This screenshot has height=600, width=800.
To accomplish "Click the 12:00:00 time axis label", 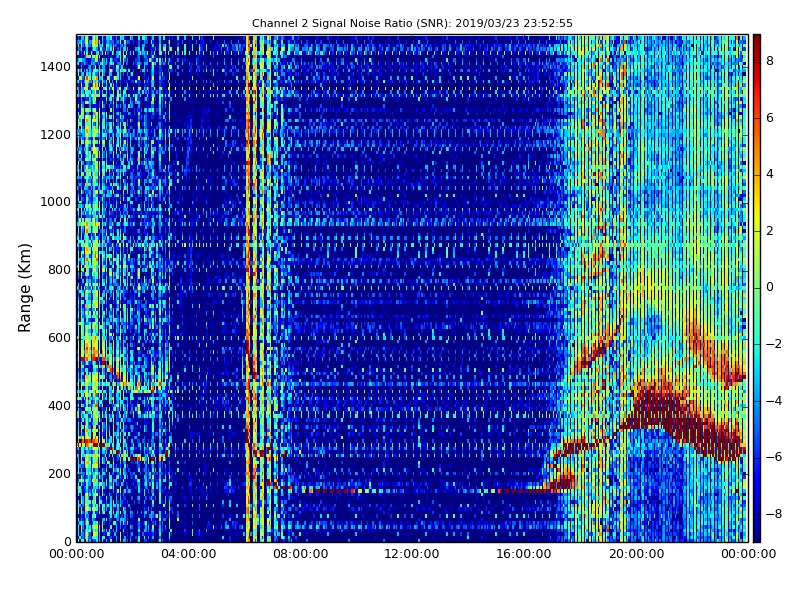I will (x=412, y=554).
